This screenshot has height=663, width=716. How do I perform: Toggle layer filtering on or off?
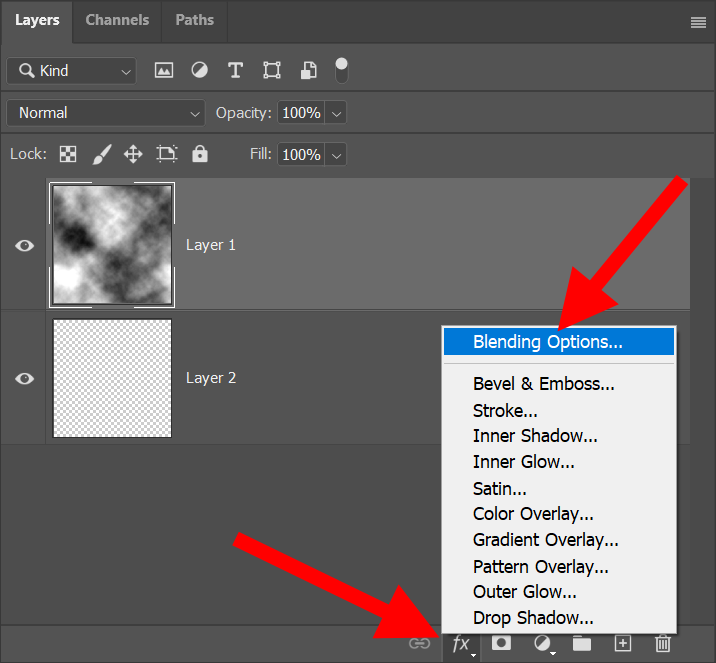point(342,70)
